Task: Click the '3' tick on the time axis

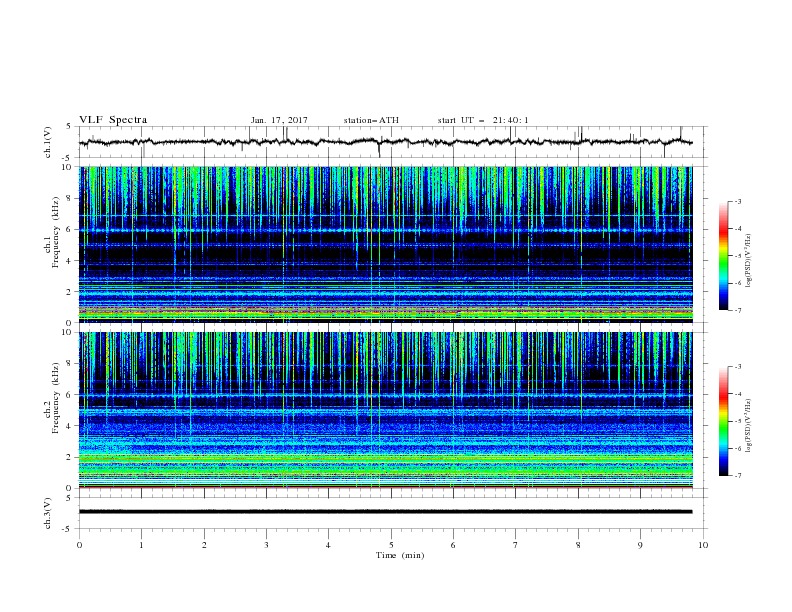Action: click(x=266, y=545)
